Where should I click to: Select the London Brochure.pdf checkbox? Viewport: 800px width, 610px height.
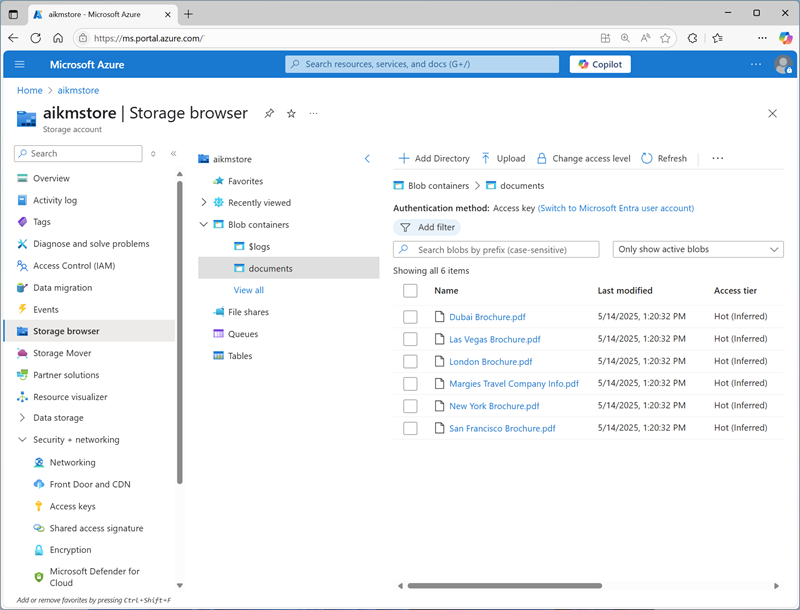pos(410,362)
